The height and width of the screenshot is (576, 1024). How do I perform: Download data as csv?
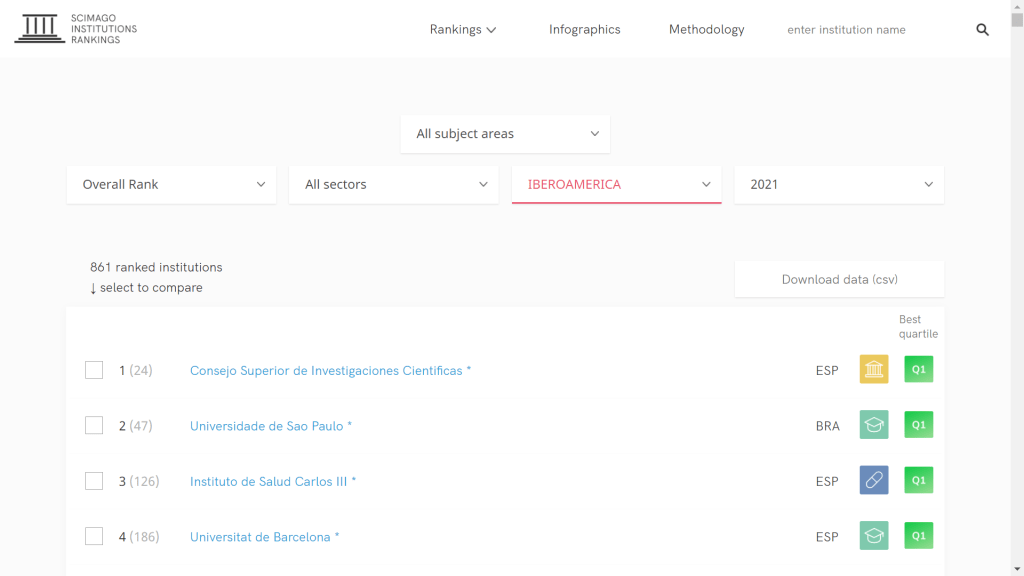(x=839, y=280)
